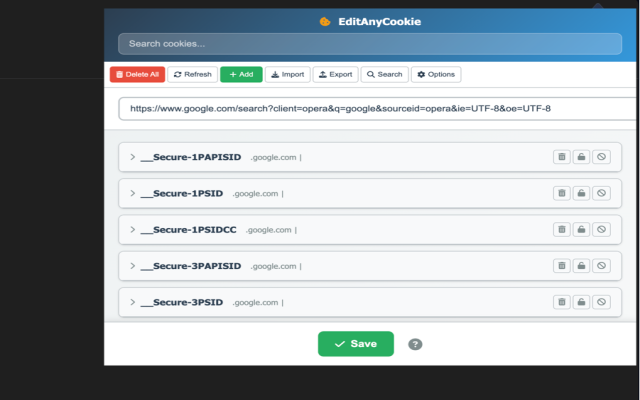Open the Options settings
Image resolution: width=640 pixels, height=400 pixels.
(436, 74)
